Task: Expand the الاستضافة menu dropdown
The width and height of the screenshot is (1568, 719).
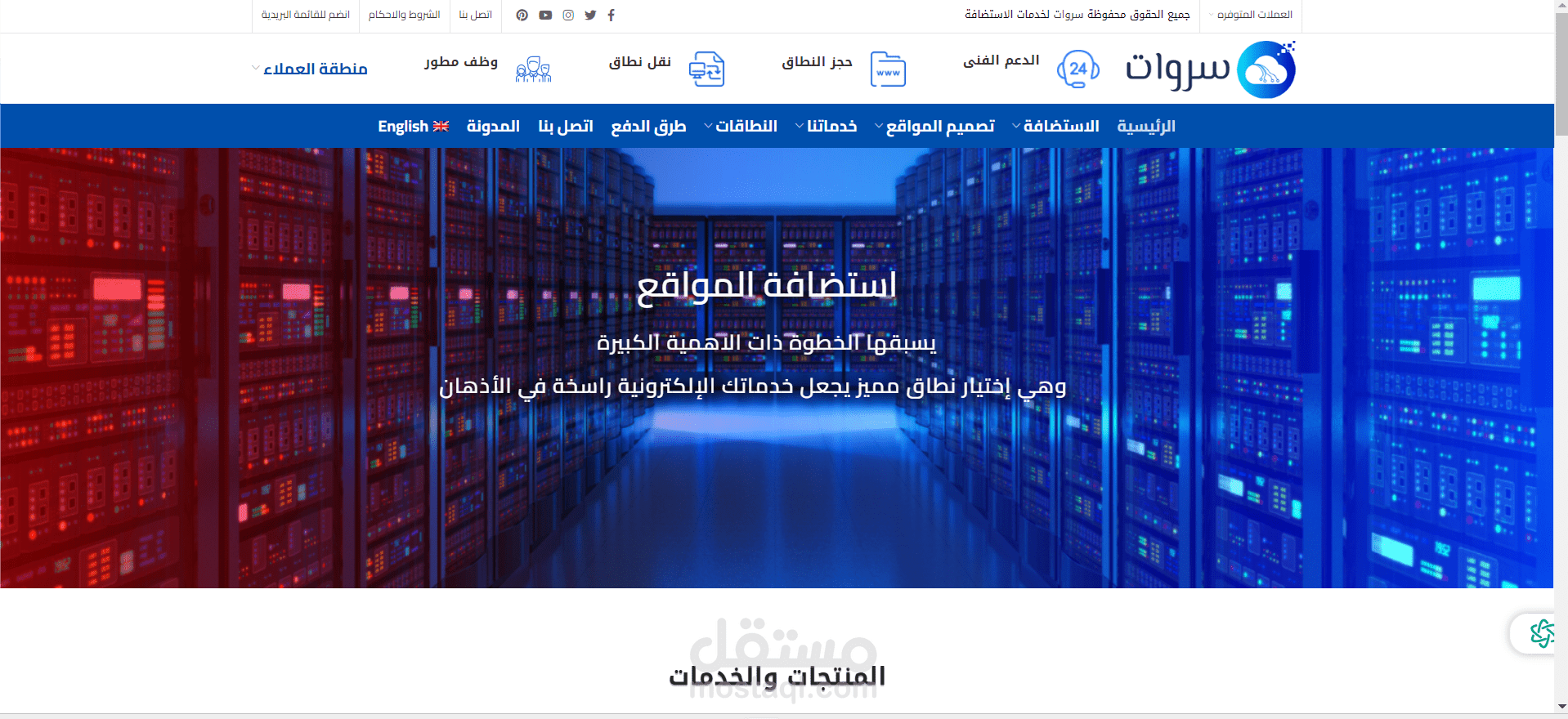Action: (1055, 126)
